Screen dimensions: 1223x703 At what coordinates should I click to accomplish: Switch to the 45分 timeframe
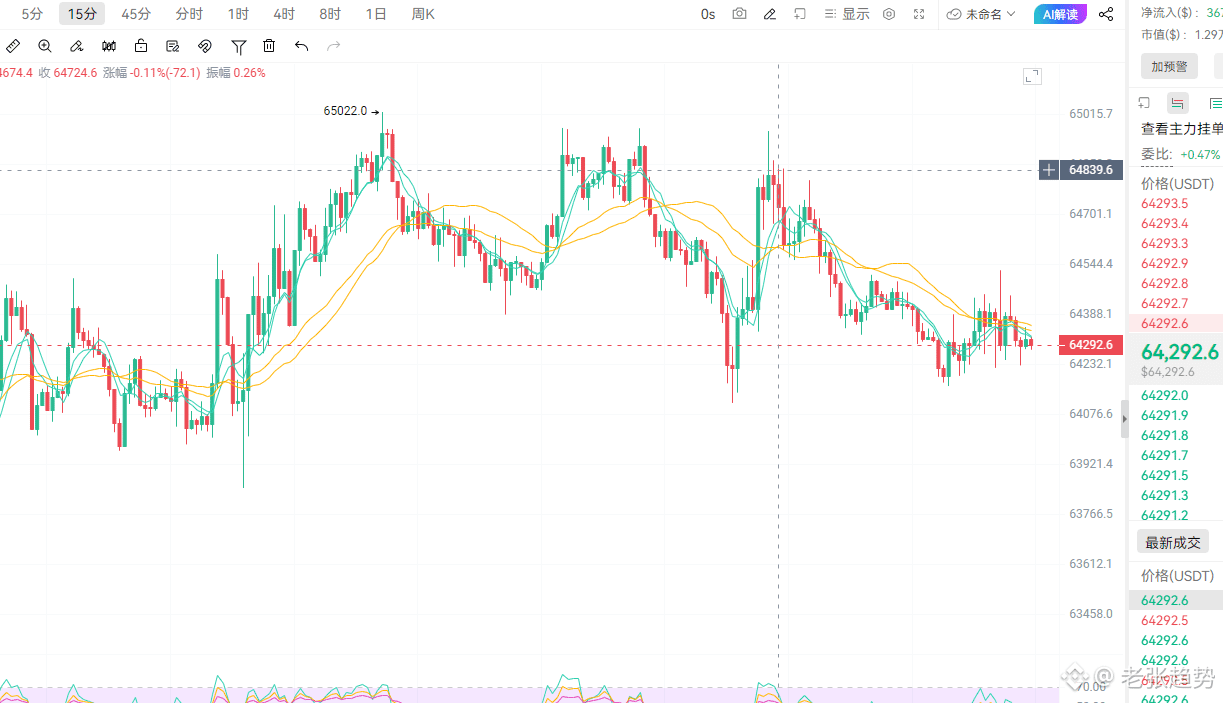(136, 14)
